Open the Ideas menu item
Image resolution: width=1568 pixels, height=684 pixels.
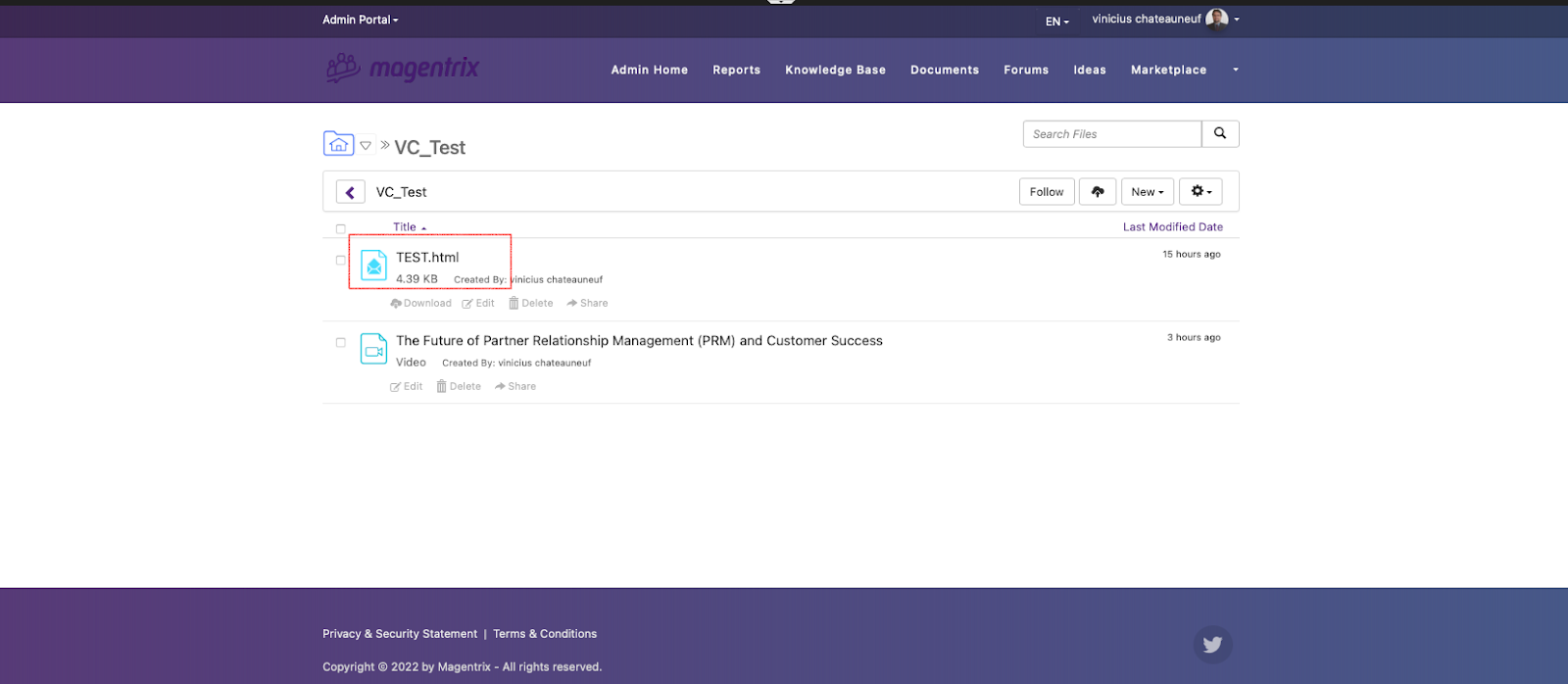point(1090,70)
